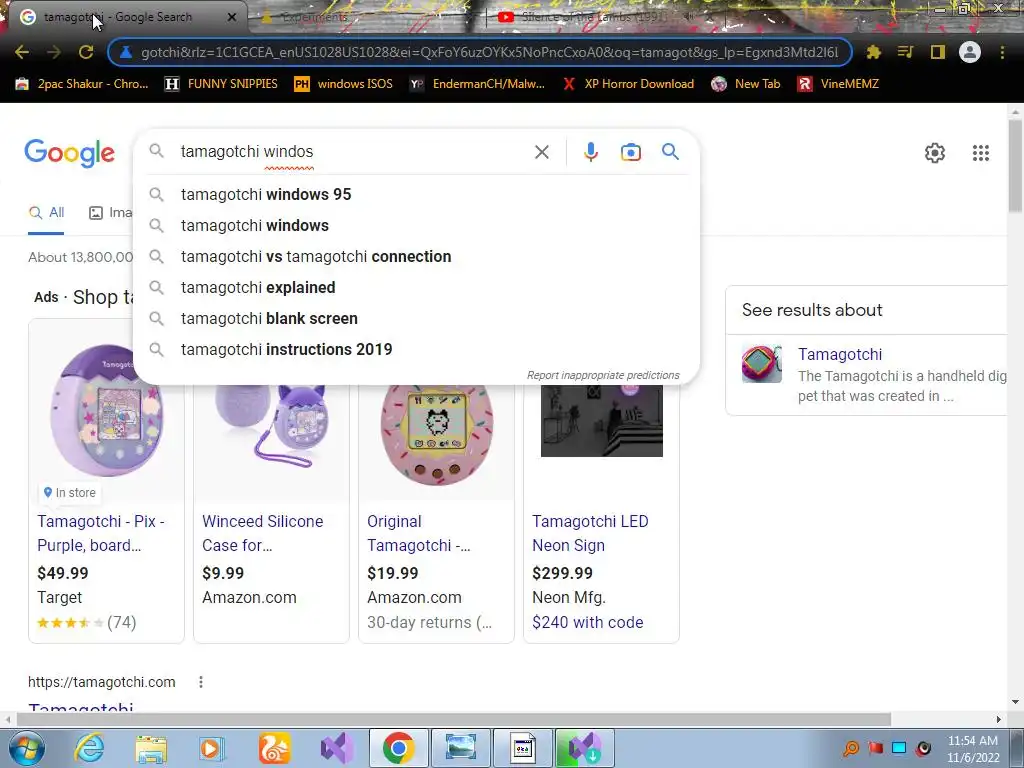Open the VineMEMZ bookmark
This screenshot has height=768, width=1024.
[839, 84]
